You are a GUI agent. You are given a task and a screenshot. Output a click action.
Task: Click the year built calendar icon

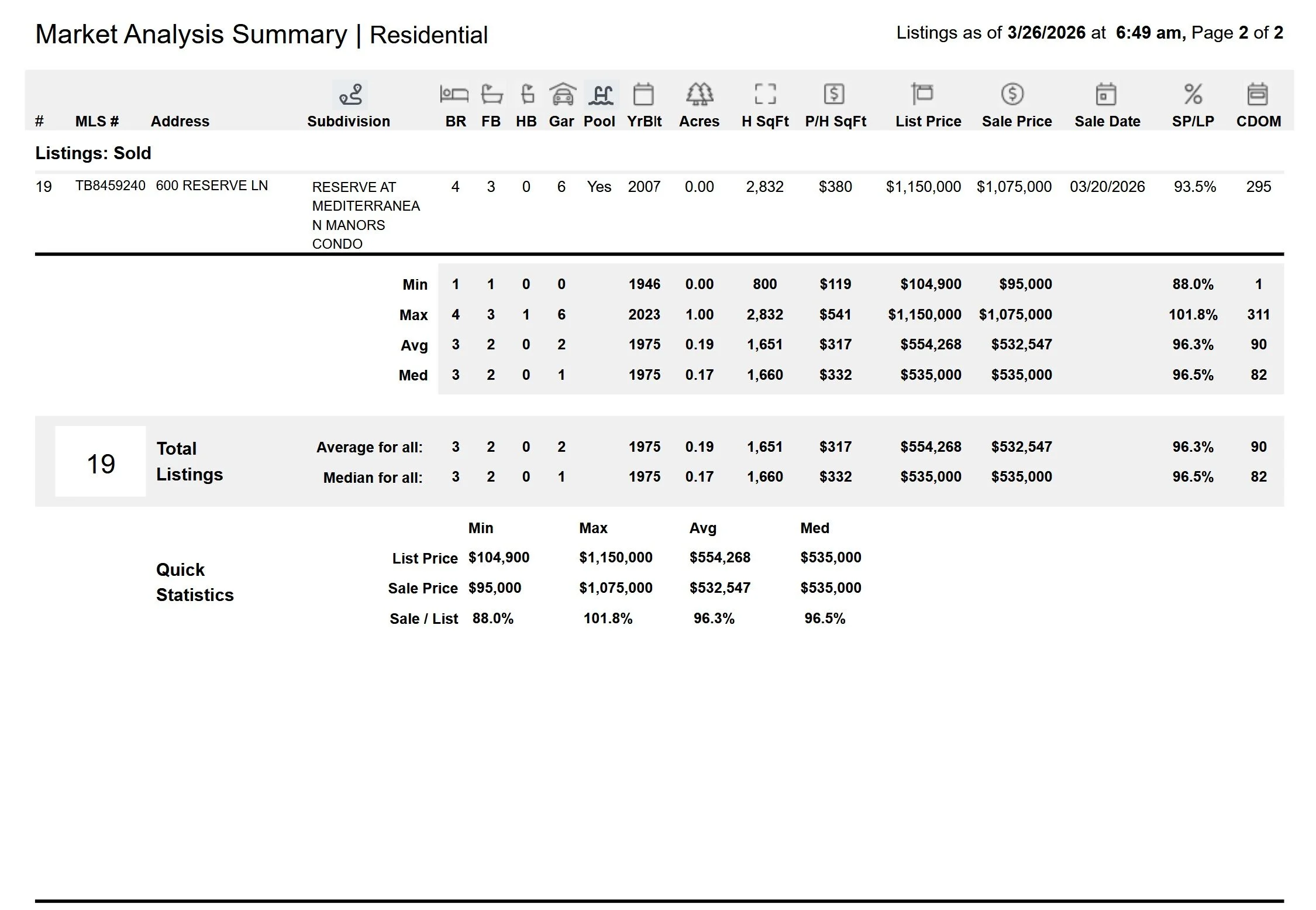(643, 94)
